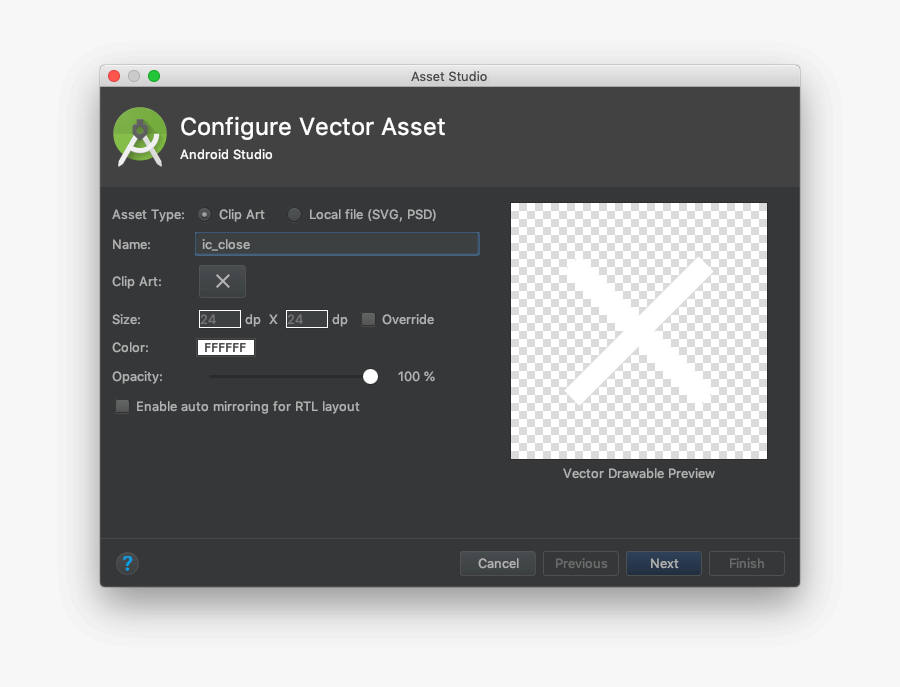Select the Clip Art asset type
900x687 pixels.
(204, 214)
